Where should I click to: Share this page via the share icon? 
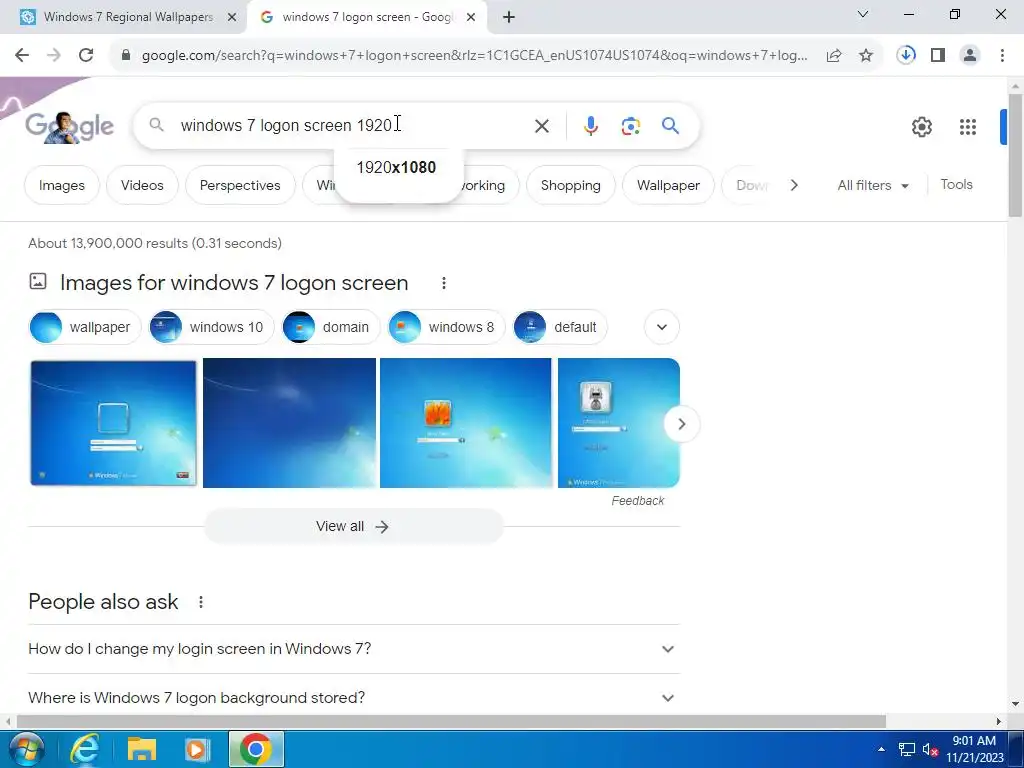point(834,56)
